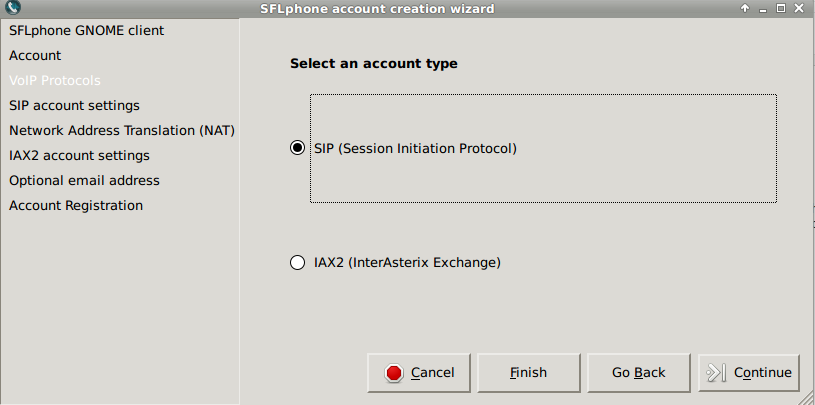Click the red stop icon on Cancel
815x405 pixels.
point(394,373)
